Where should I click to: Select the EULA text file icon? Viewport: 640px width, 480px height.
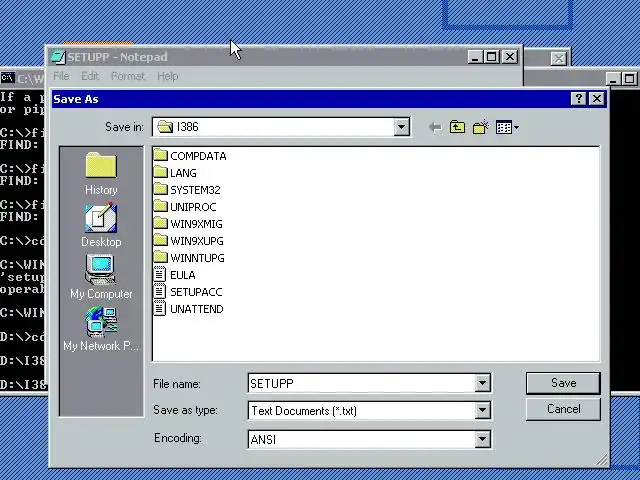[160, 274]
